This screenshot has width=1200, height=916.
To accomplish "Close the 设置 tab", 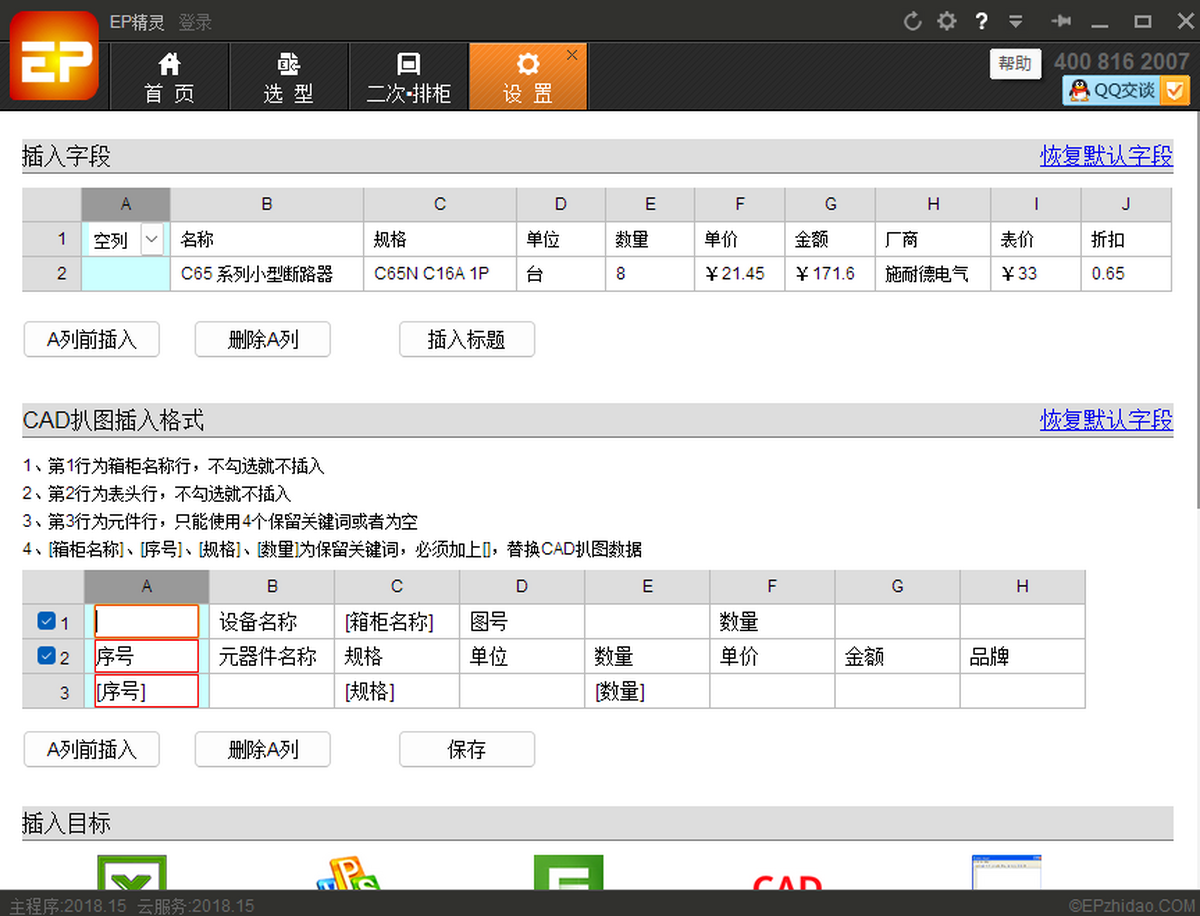I will click(x=572, y=55).
